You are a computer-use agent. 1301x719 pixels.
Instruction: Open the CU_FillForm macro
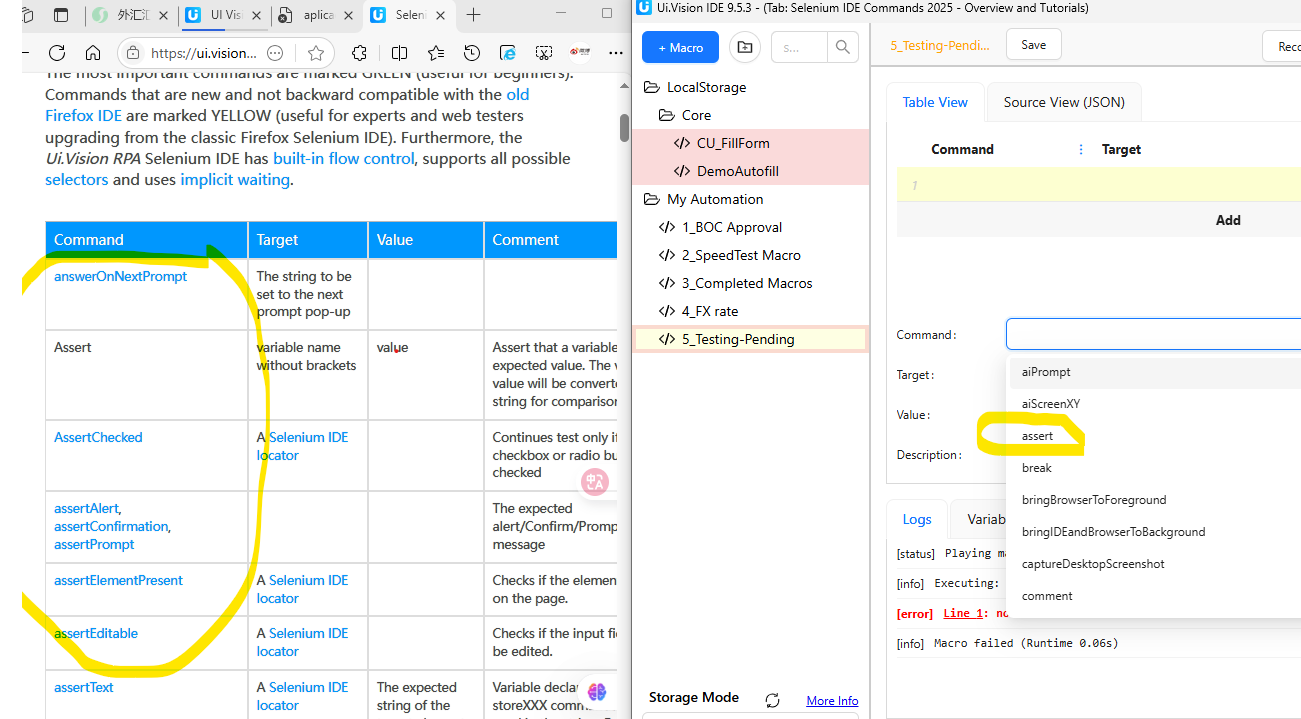[x=750, y=143]
